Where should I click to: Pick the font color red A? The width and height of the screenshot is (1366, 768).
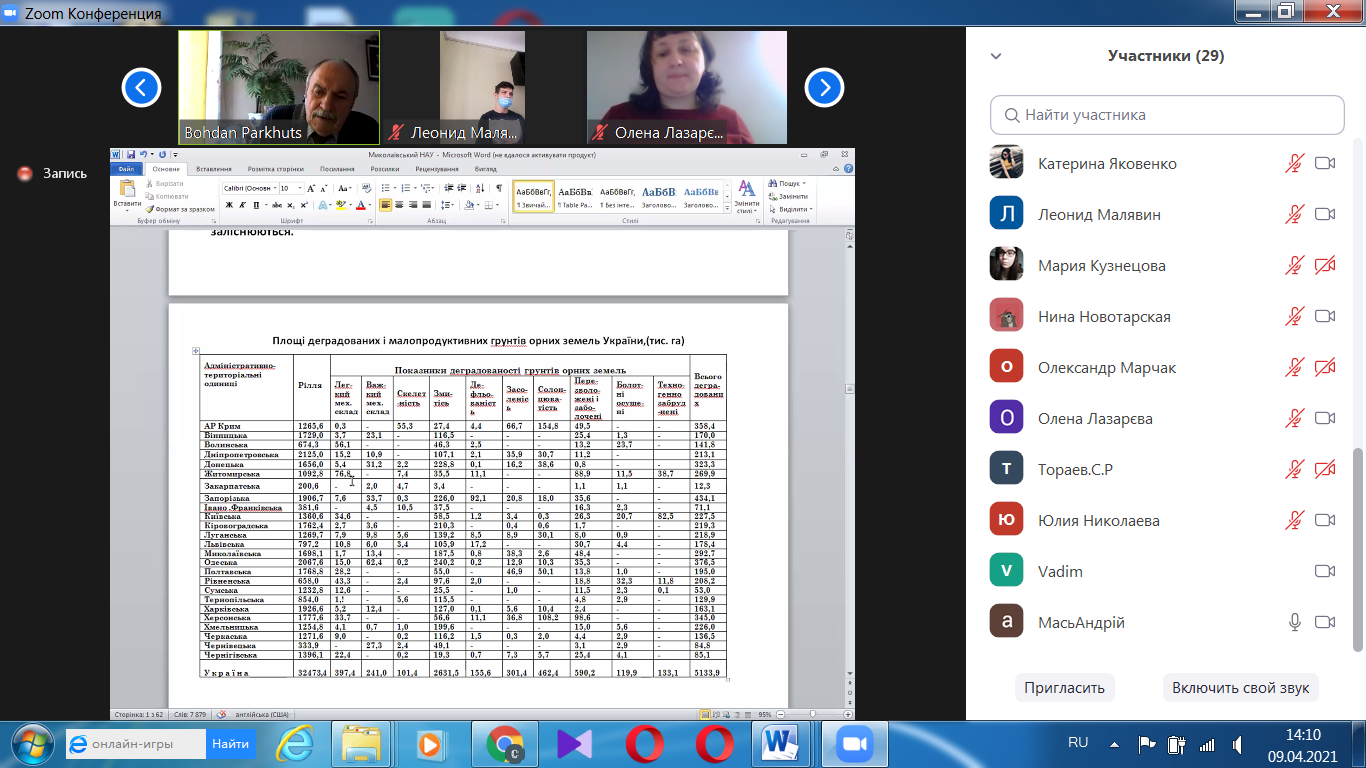363,205
